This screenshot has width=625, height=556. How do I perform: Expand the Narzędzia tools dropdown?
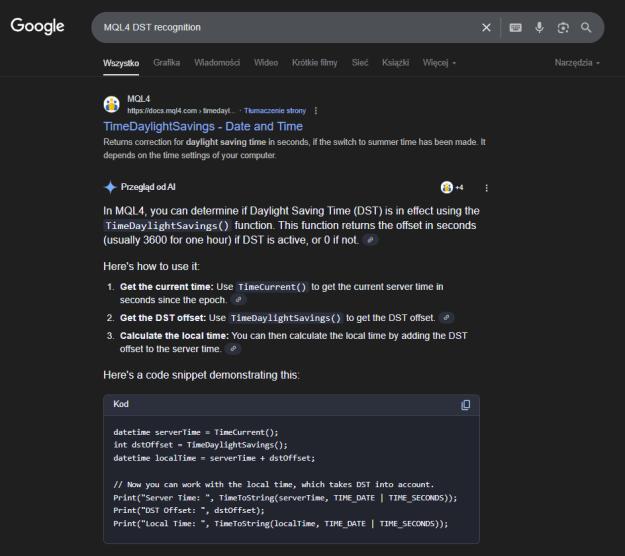(x=577, y=63)
